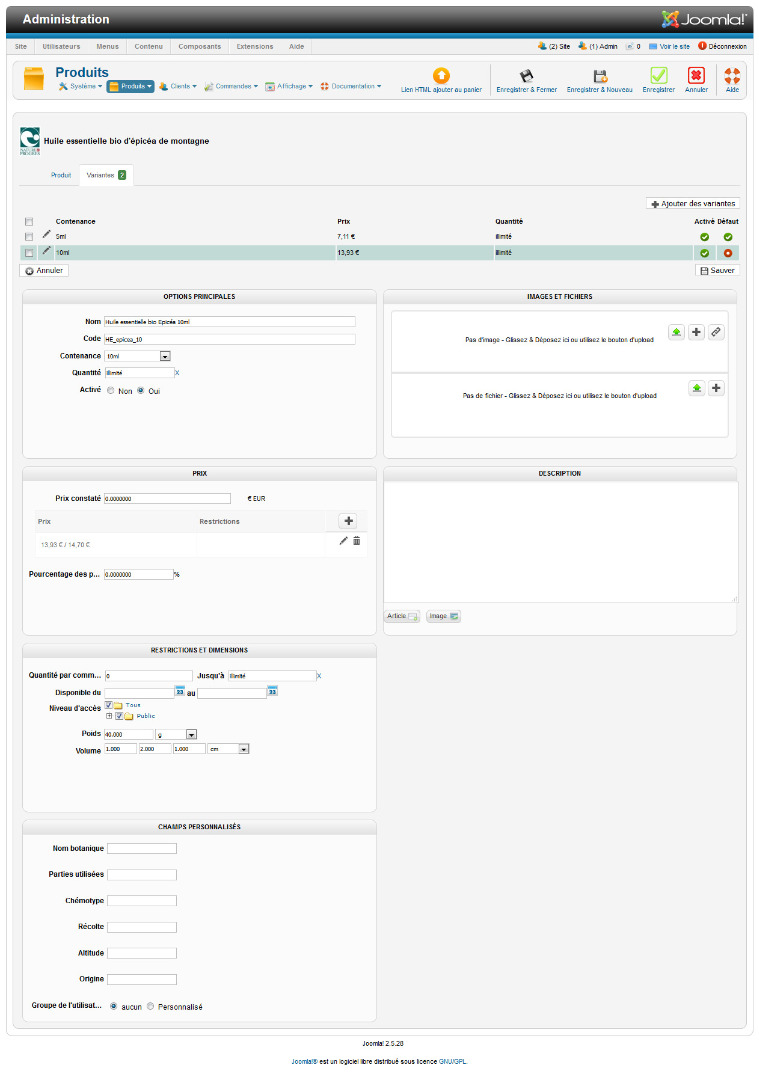Expand the Public access tree node

[x=109, y=716]
